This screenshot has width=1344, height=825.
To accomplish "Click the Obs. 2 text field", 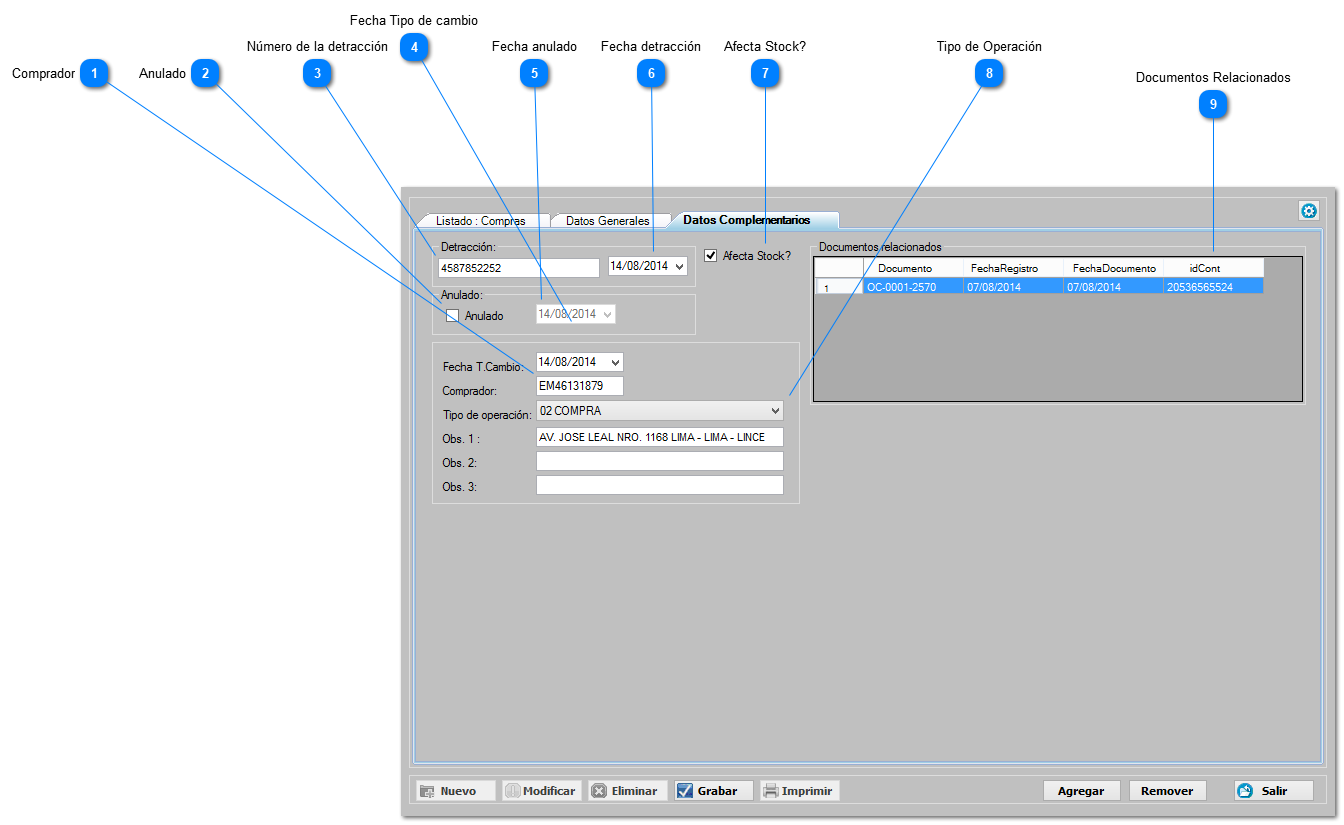I will point(660,461).
